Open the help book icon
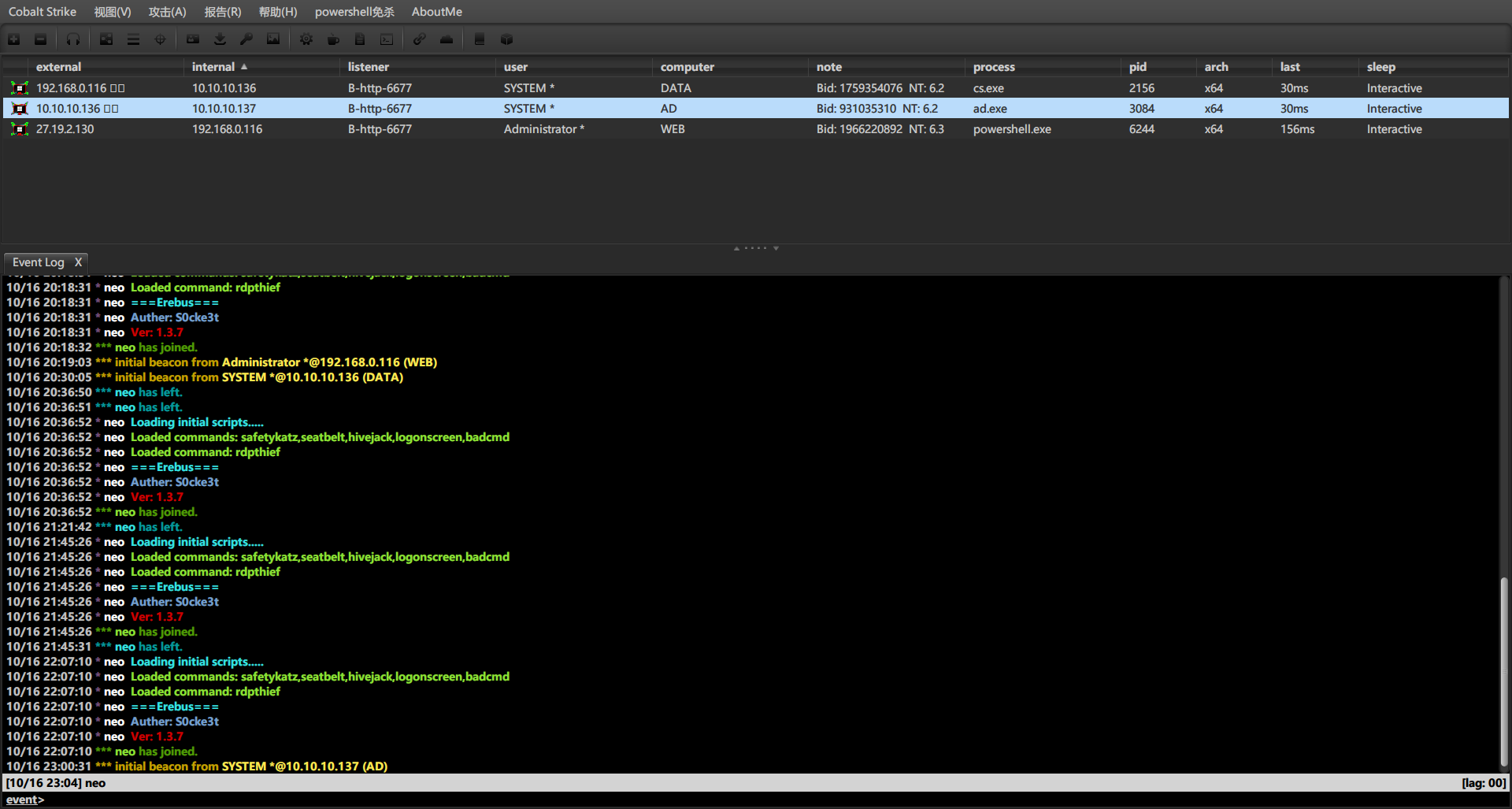The height and width of the screenshot is (809, 1512). tap(480, 39)
